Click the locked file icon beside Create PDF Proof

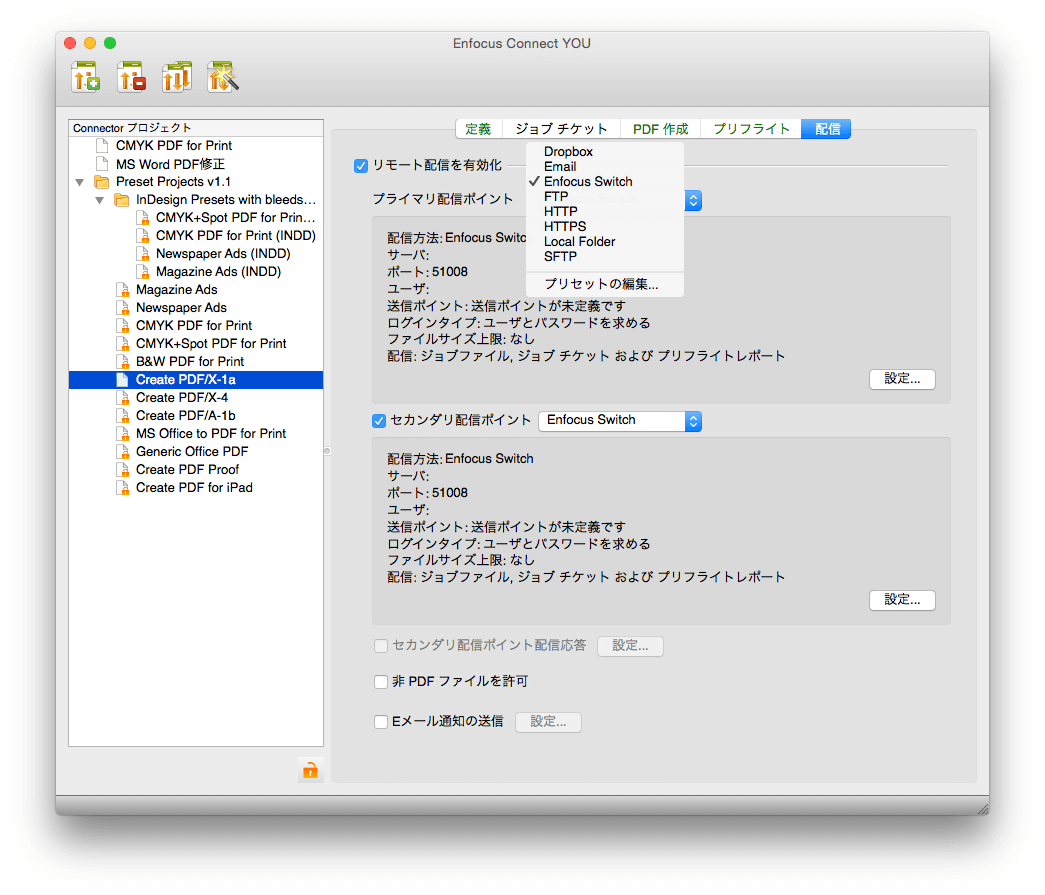[123, 470]
